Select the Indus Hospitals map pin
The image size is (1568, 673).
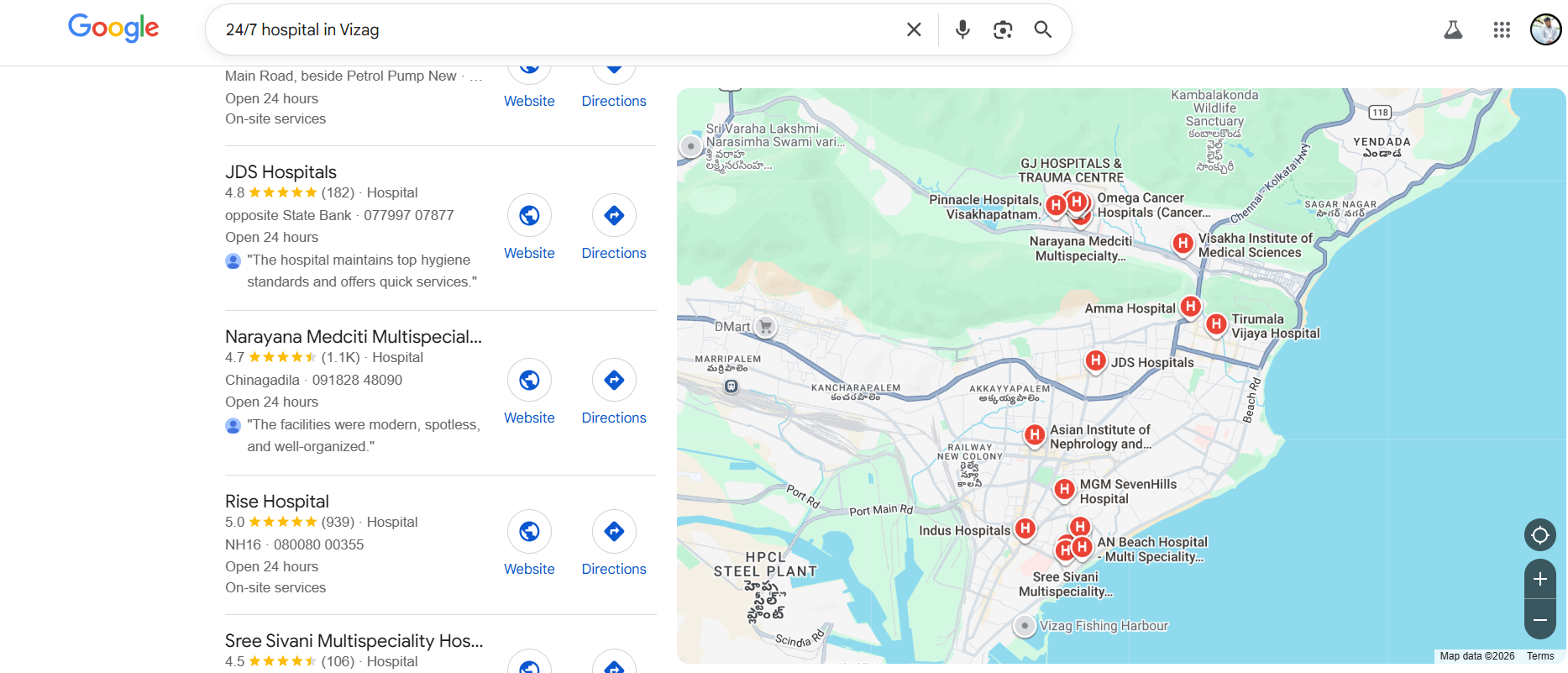coord(1025,528)
